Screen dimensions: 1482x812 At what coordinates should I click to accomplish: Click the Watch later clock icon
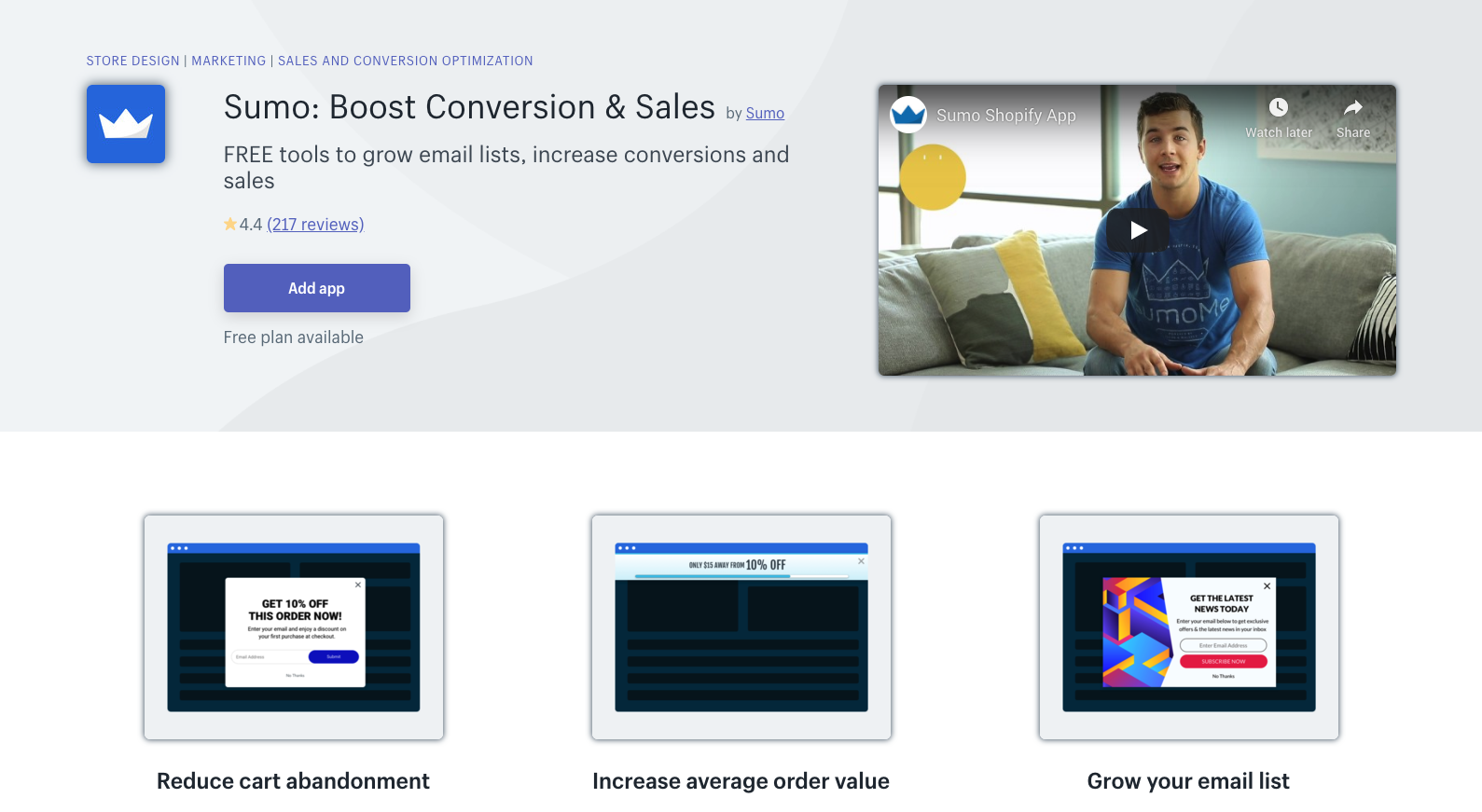tap(1279, 107)
